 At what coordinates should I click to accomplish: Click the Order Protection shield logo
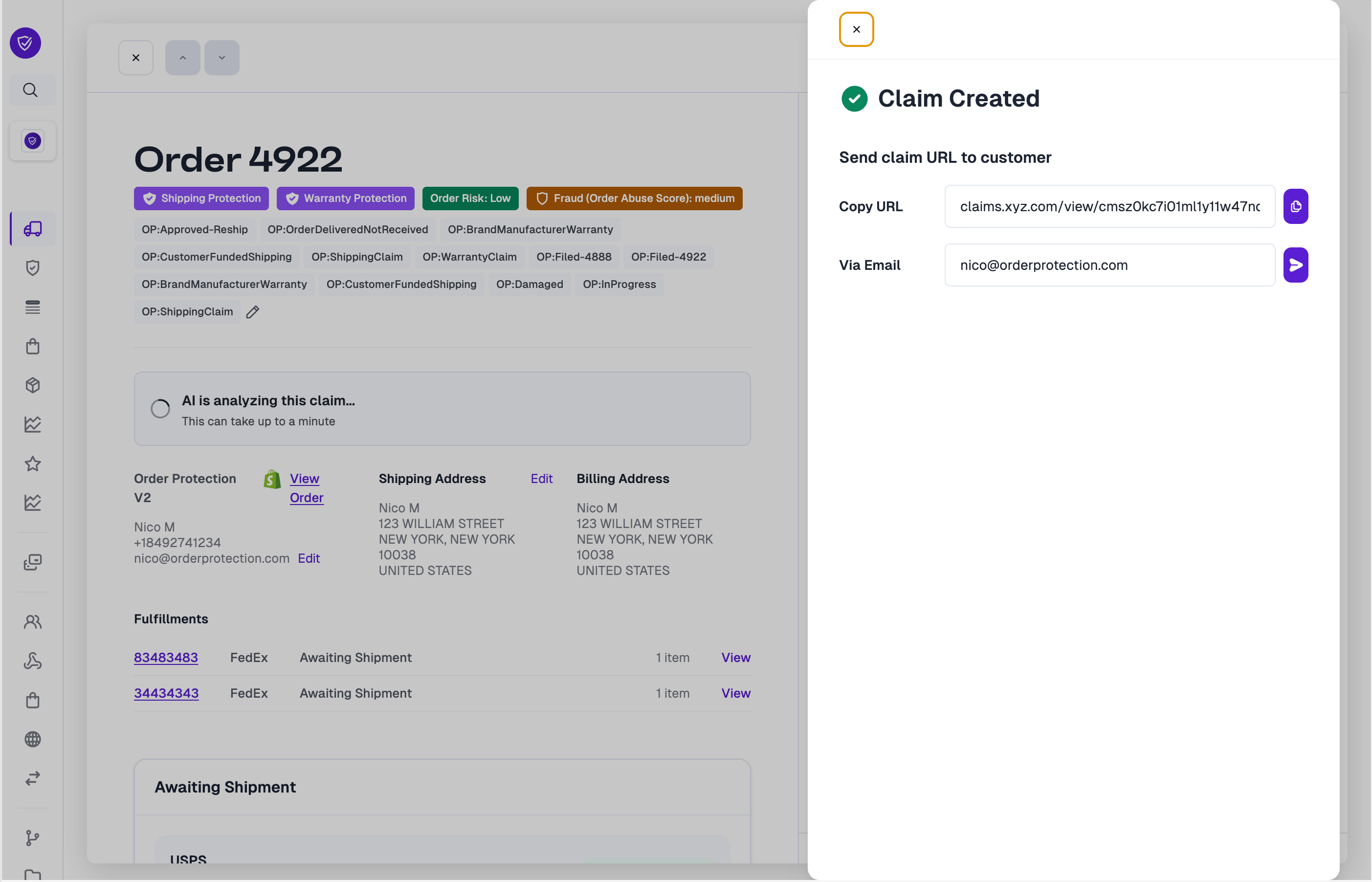(x=25, y=43)
